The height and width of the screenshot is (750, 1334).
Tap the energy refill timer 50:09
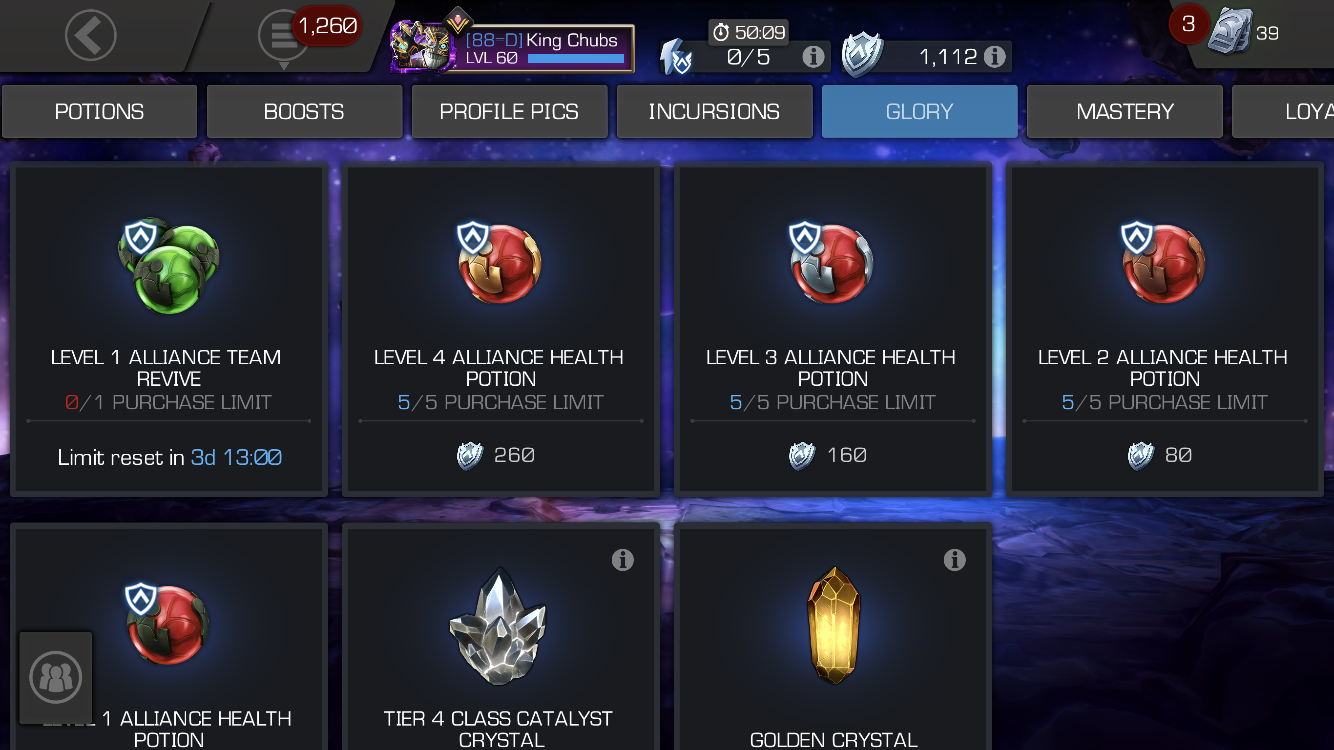pyautogui.click(x=749, y=33)
